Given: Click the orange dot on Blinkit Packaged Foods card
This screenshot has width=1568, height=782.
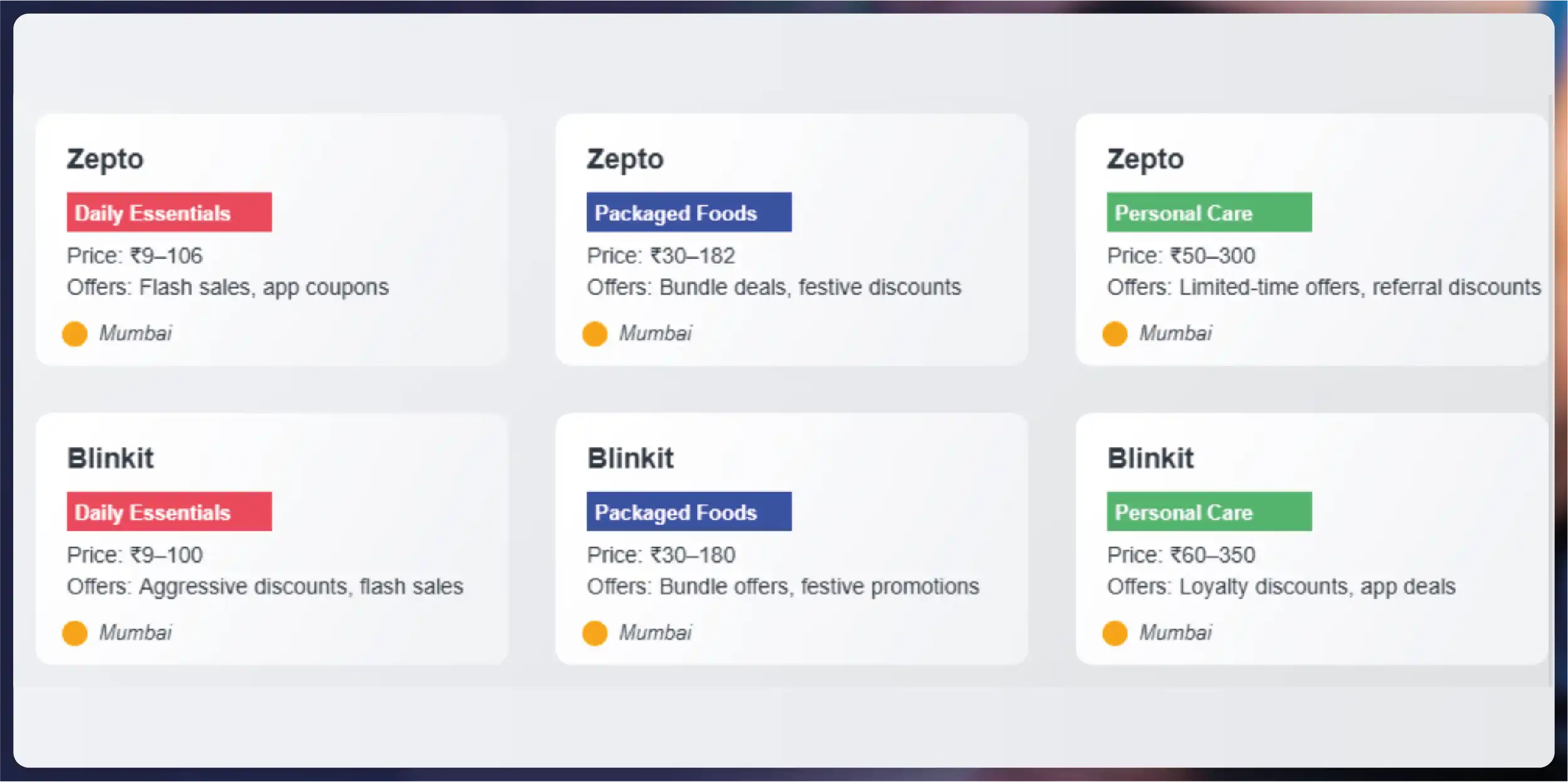Looking at the screenshot, I should point(594,633).
